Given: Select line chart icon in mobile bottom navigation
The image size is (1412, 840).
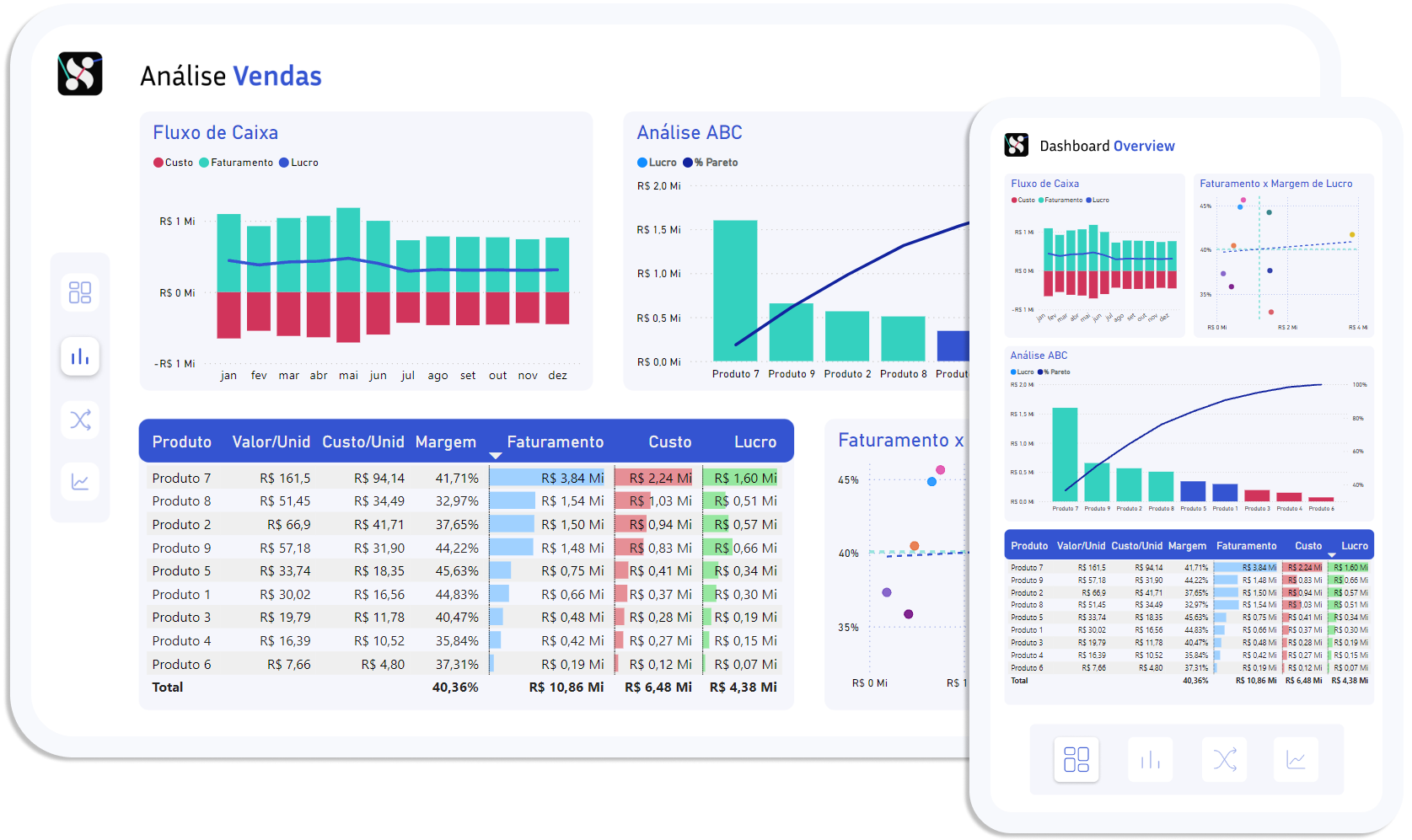Looking at the screenshot, I should (x=1297, y=759).
